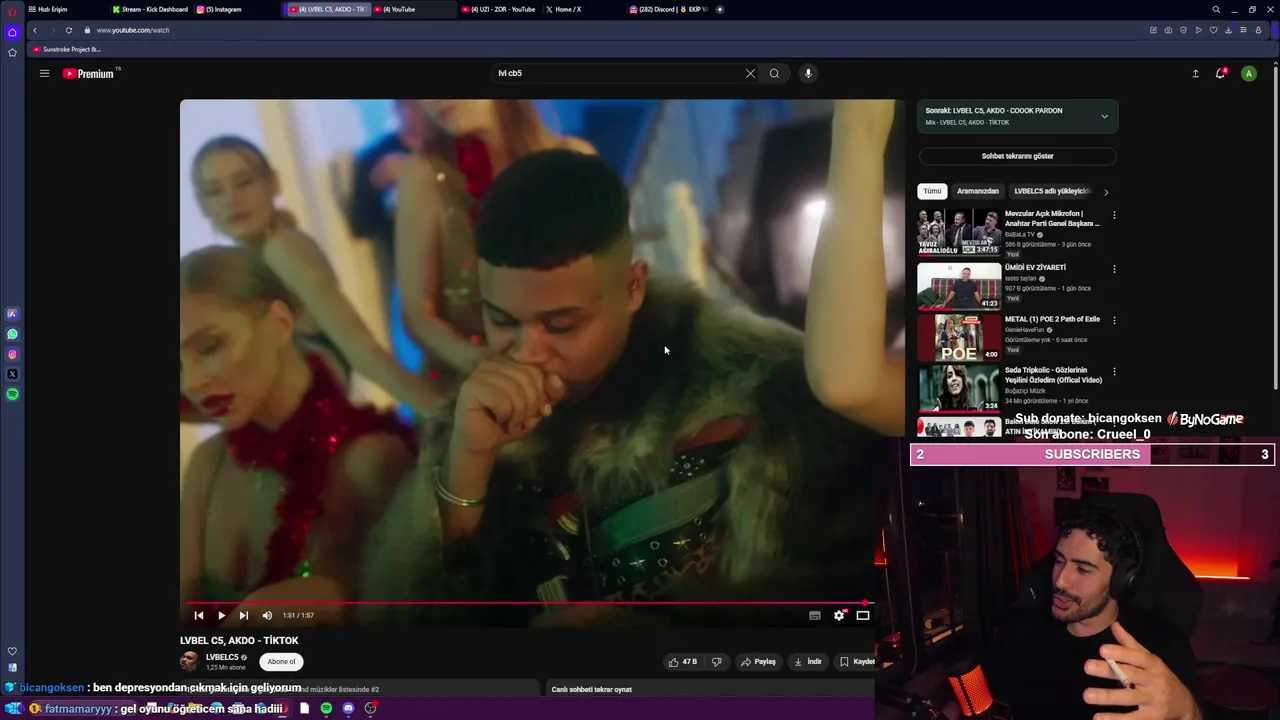This screenshot has height=720, width=1280.
Task: Open the LVBELC5 channel avatar
Action: coord(189,661)
